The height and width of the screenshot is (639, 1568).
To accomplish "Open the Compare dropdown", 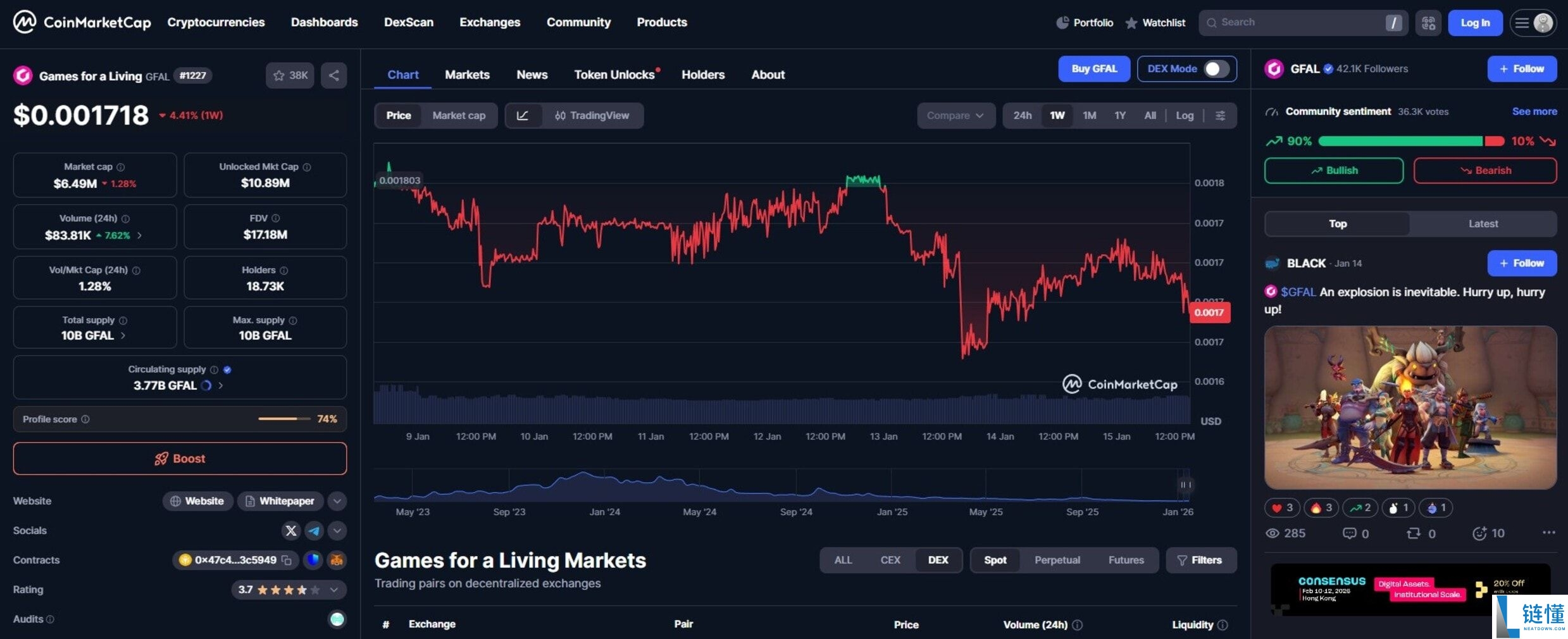I will [x=955, y=116].
